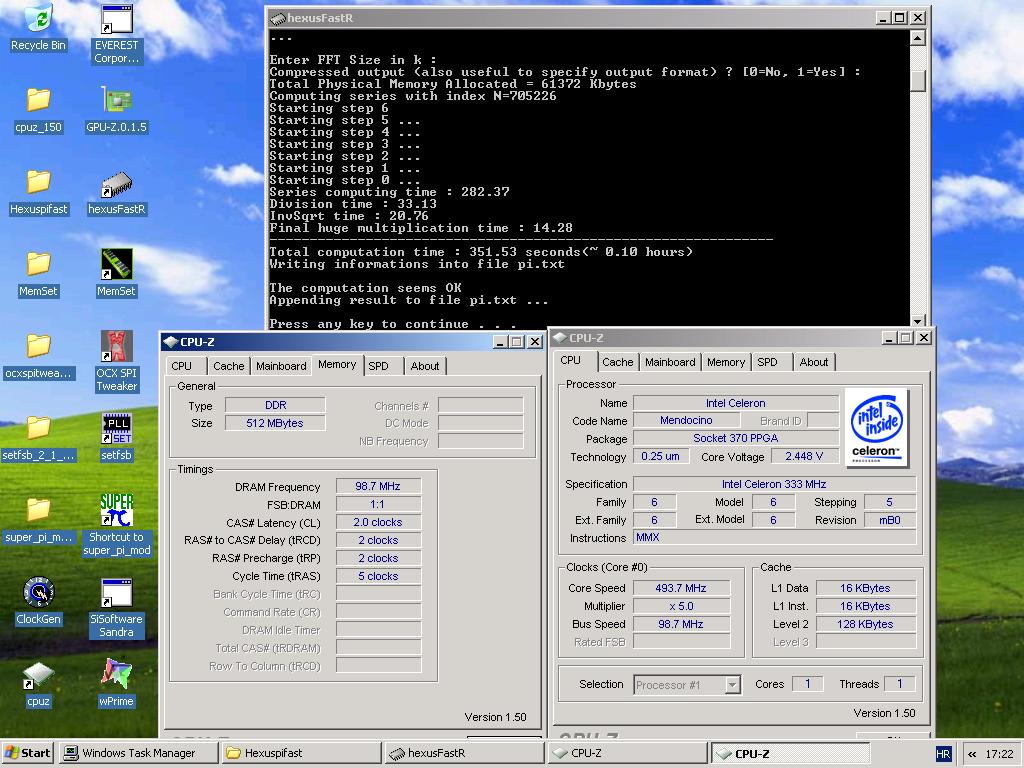Open Mainboard tab in Memory CPU-Z window
Image resolution: width=1024 pixels, height=768 pixels.
(281, 366)
